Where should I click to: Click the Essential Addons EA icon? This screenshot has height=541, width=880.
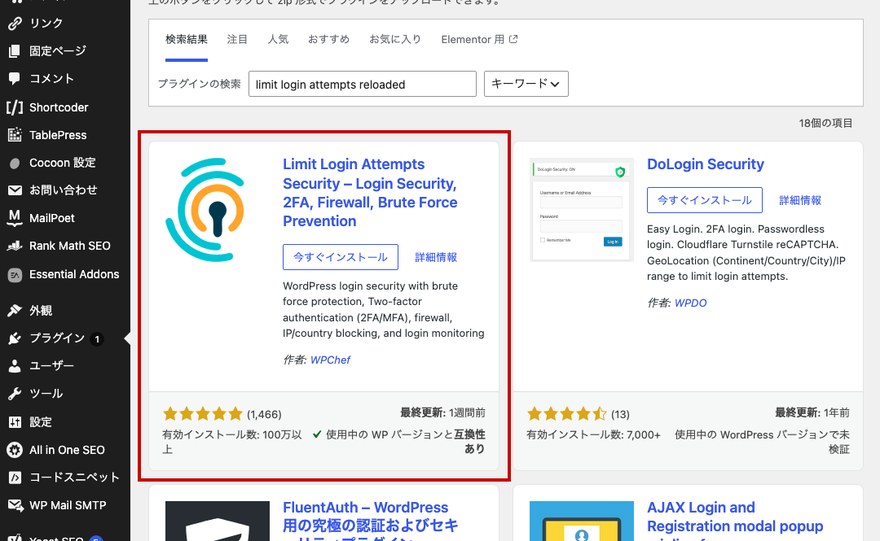coord(15,274)
